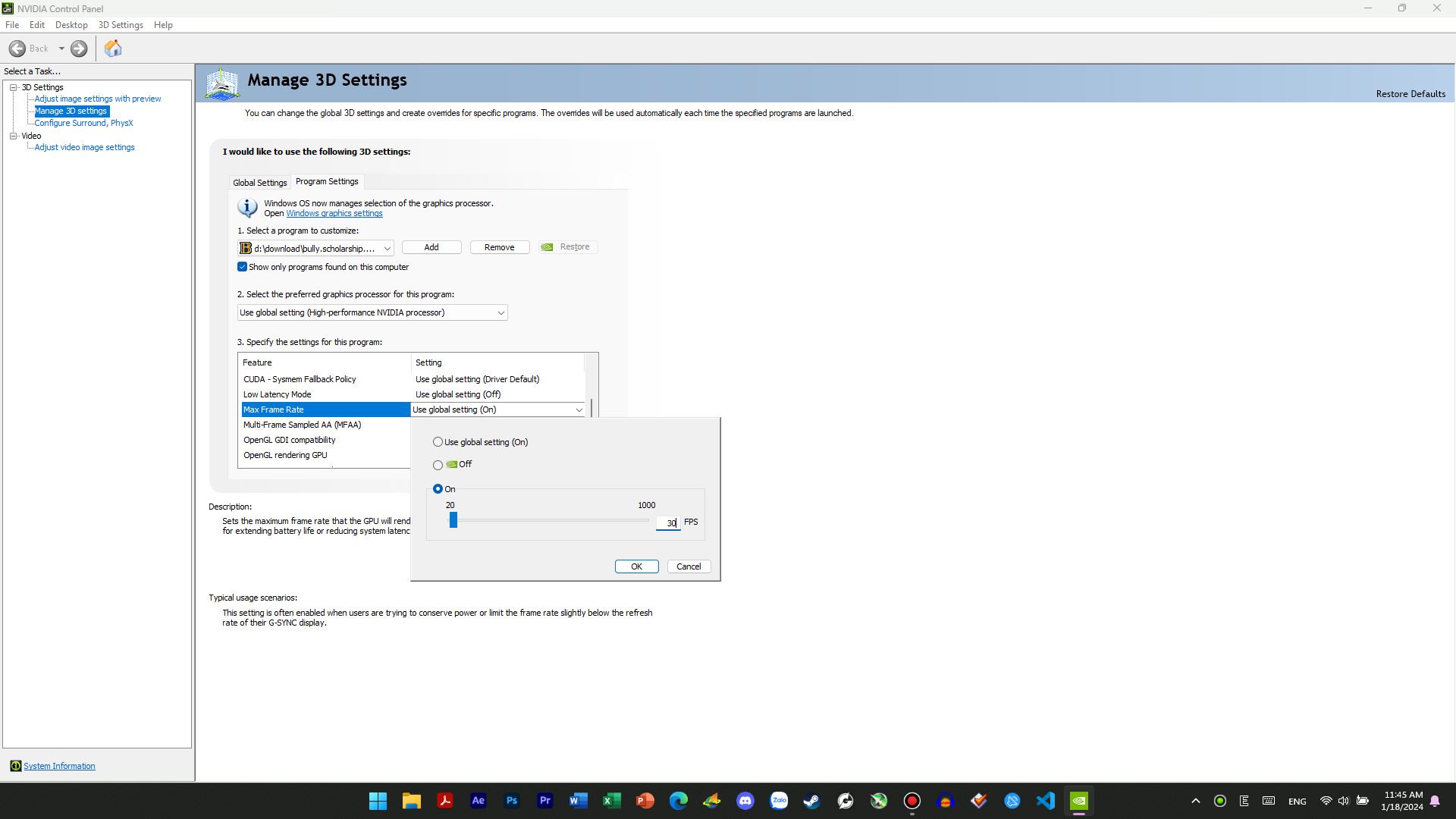Open the program selection dropdown
1456x819 pixels.
coord(387,249)
